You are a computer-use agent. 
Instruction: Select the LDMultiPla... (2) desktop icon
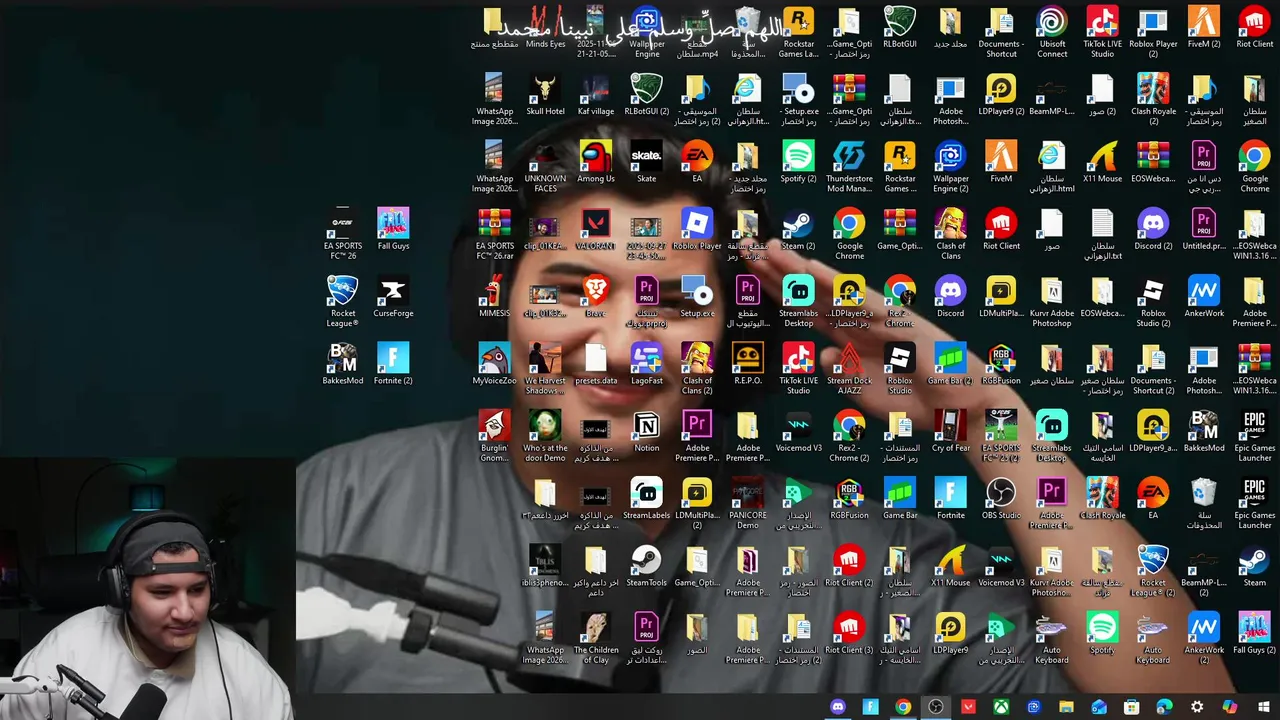[x=697, y=504]
